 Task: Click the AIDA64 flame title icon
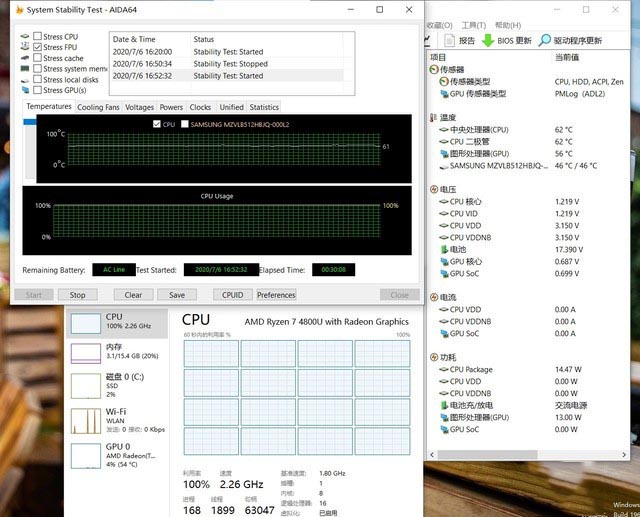tap(20, 10)
